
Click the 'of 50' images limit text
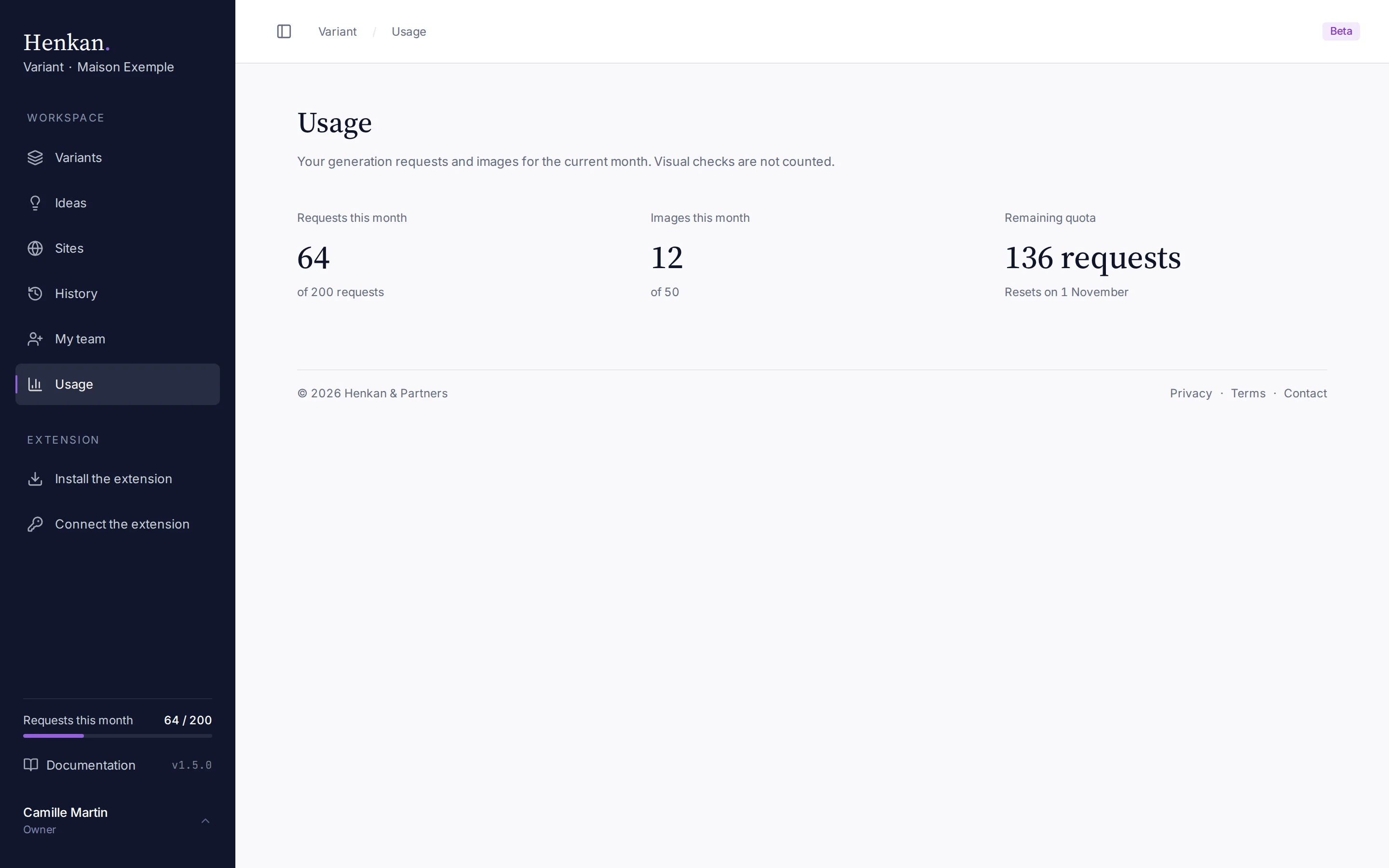(665, 292)
